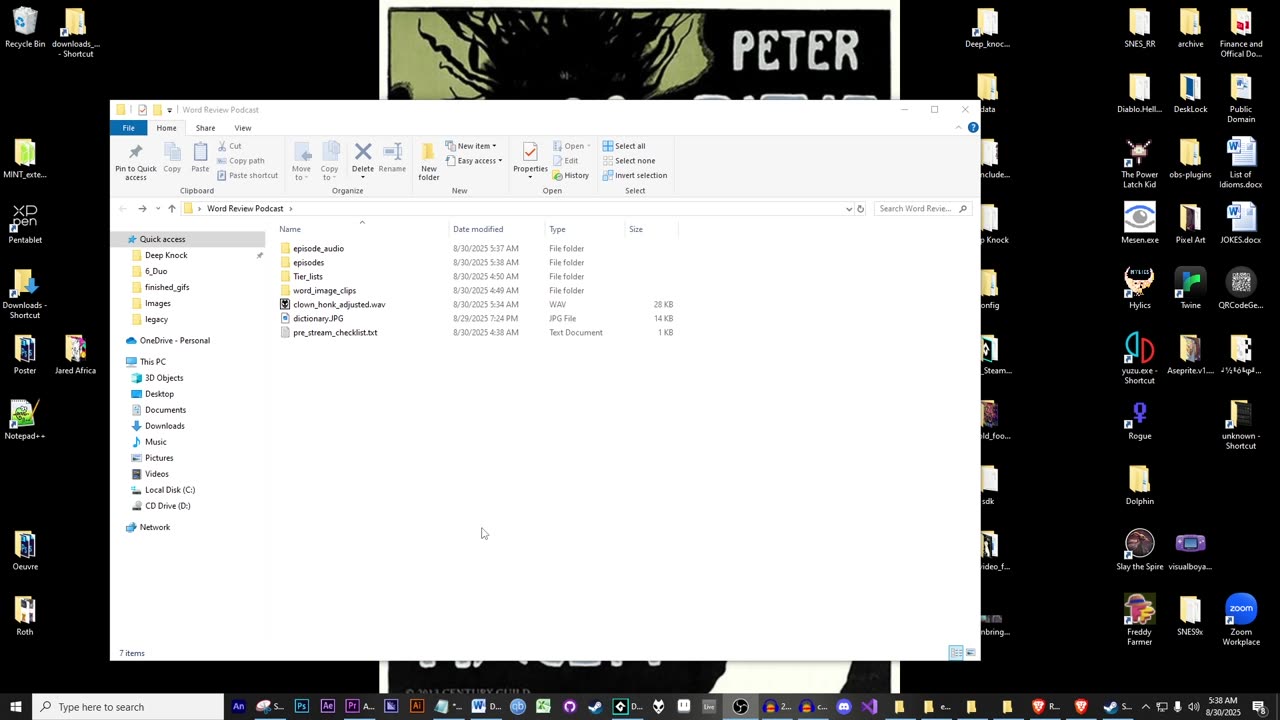
Task: Collapse the ribbon with the chevron
Action: (x=958, y=128)
